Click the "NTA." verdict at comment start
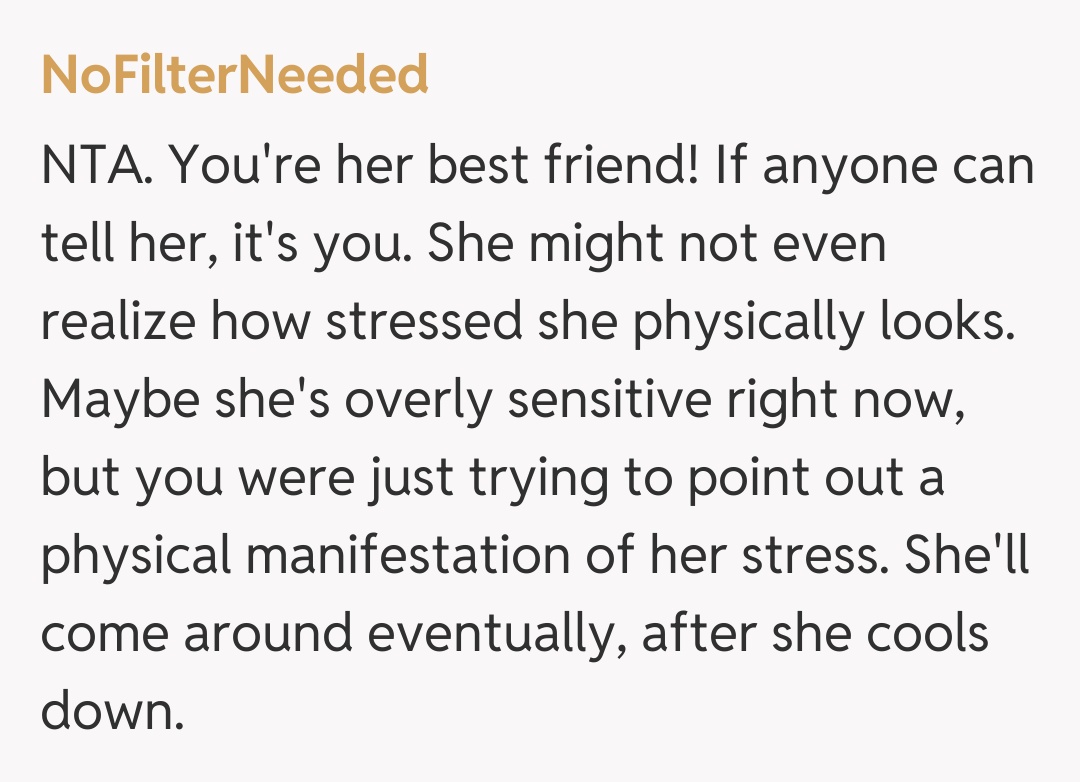Viewport: 1080px width, 782px height. (97, 167)
